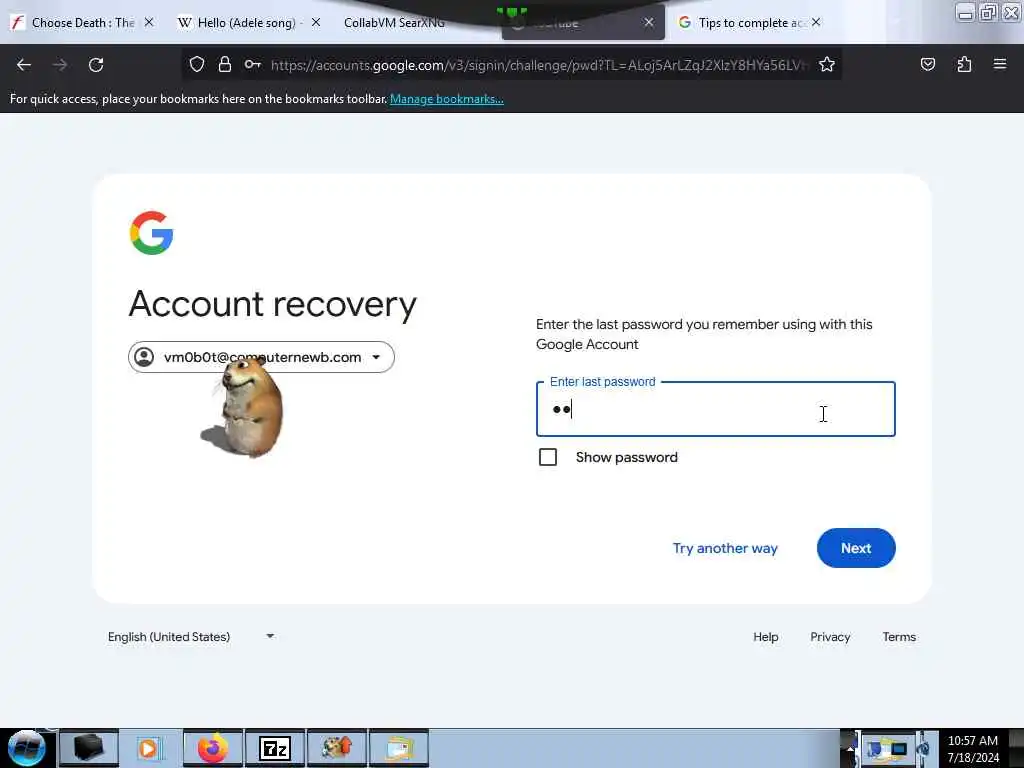Click the key saved-logins icon in address bar
The width and height of the screenshot is (1024, 768).
(253, 64)
